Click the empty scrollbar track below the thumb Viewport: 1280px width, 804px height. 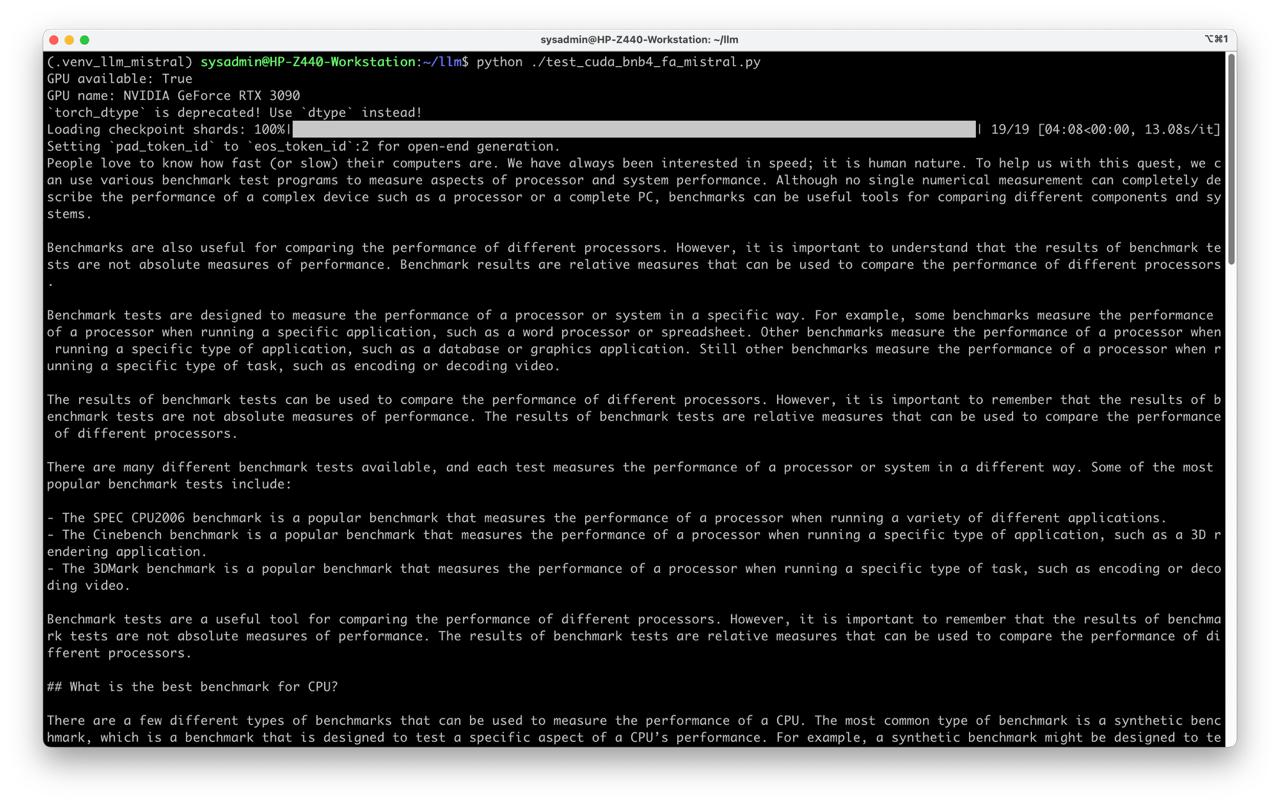(1231, 500)
